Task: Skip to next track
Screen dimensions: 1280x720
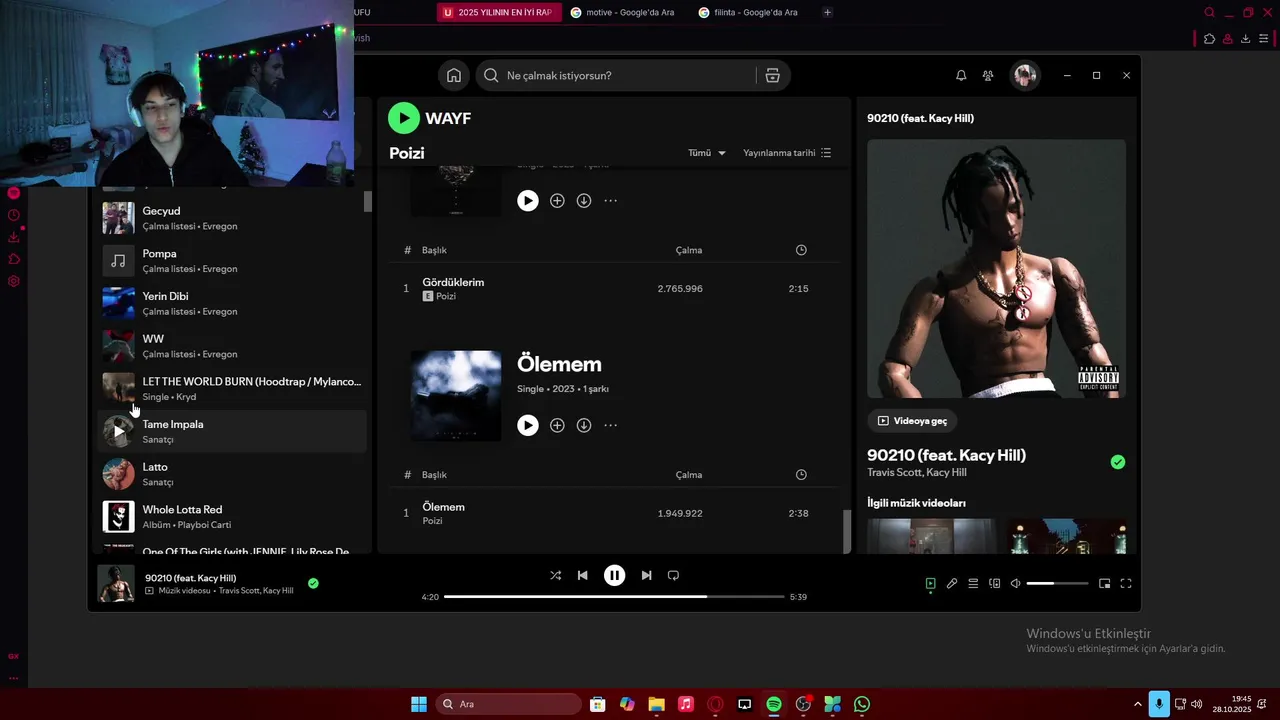Action: pyautogui.click(x=646, y=575)
